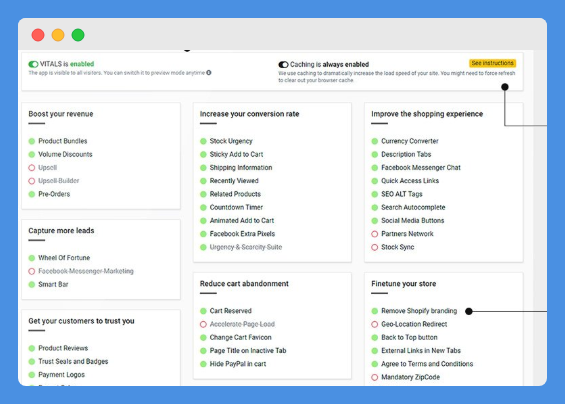Toggle the VITALS enabled switch
This screenshot has height=404, width=565.
click(33, 64)
